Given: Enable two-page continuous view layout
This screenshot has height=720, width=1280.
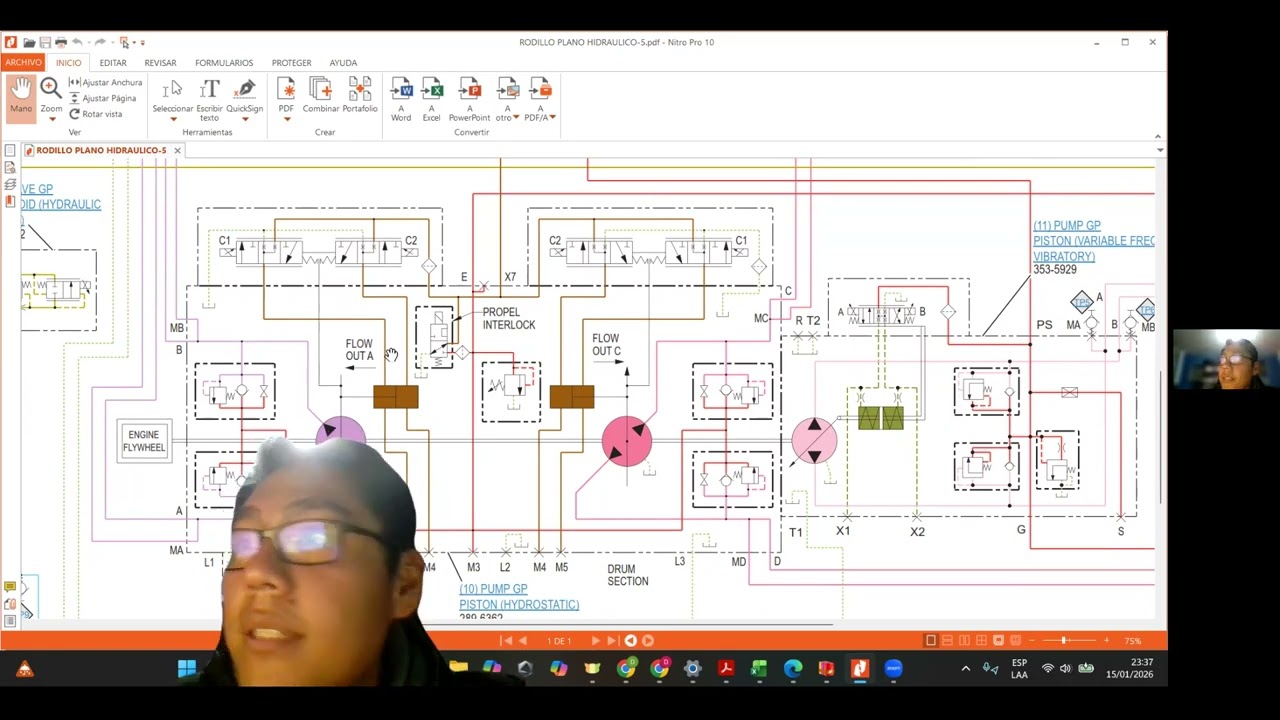Looking at the screenshot, I should tap(982, 640).
